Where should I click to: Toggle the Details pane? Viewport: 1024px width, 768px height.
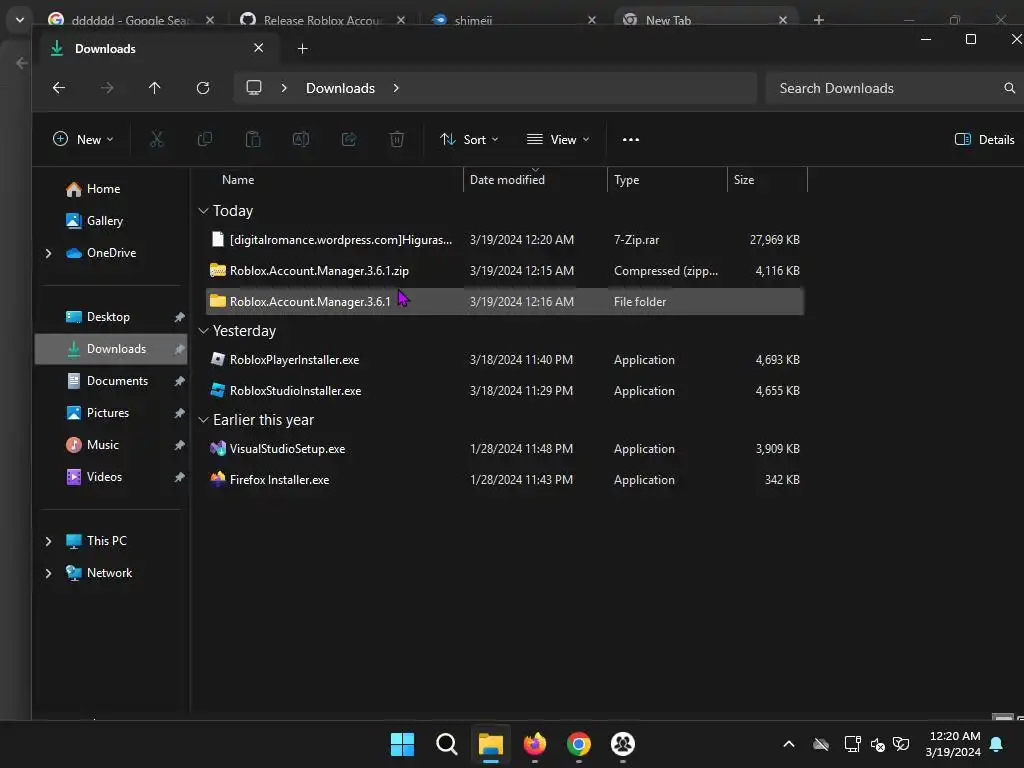pyautogui.click(x=984, y=139)
